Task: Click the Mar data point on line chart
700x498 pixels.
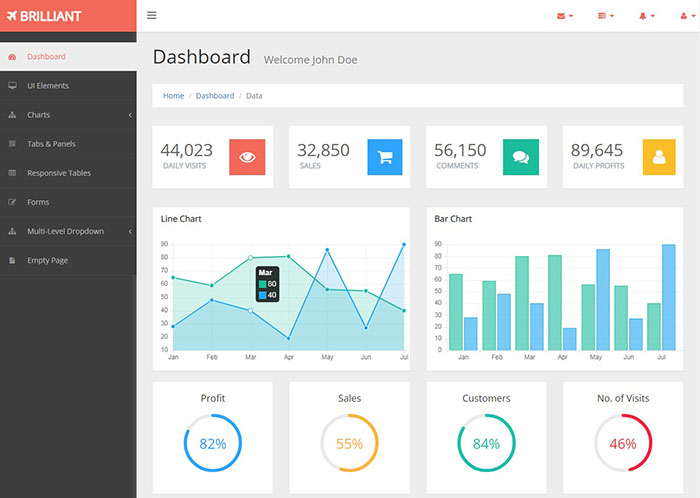Action: pos(250,258)
